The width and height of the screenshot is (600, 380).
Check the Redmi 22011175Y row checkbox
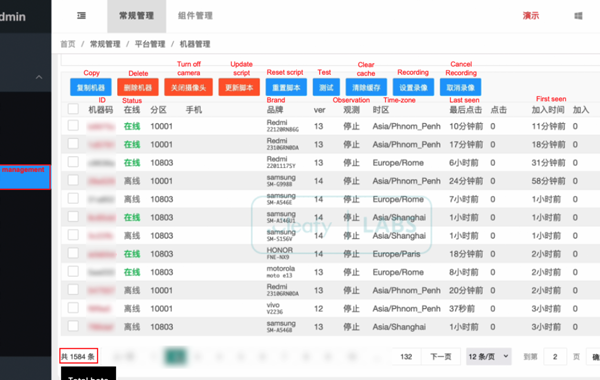(73, 162)
